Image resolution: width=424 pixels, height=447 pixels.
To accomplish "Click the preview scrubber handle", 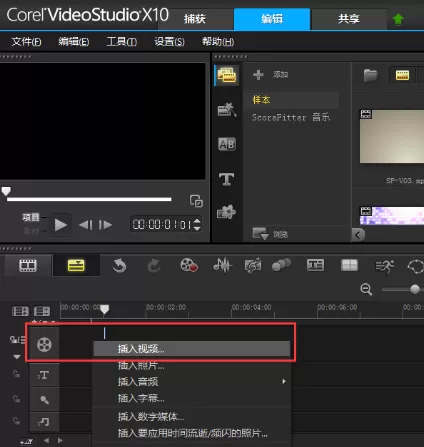I will [6, 191].
